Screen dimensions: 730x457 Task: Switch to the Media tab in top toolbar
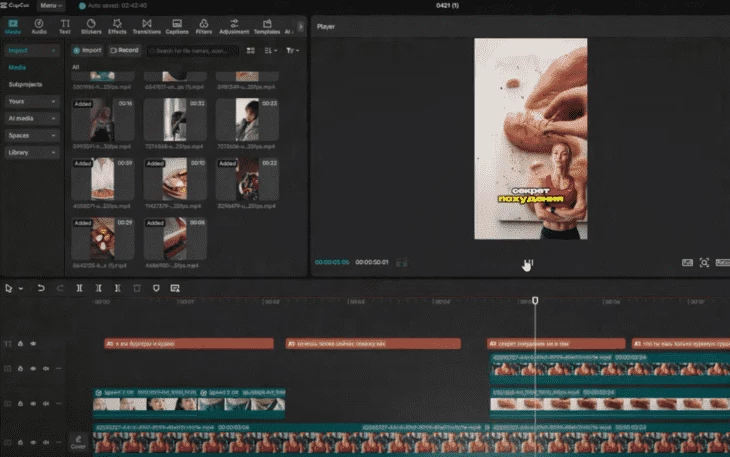(13, 27)
